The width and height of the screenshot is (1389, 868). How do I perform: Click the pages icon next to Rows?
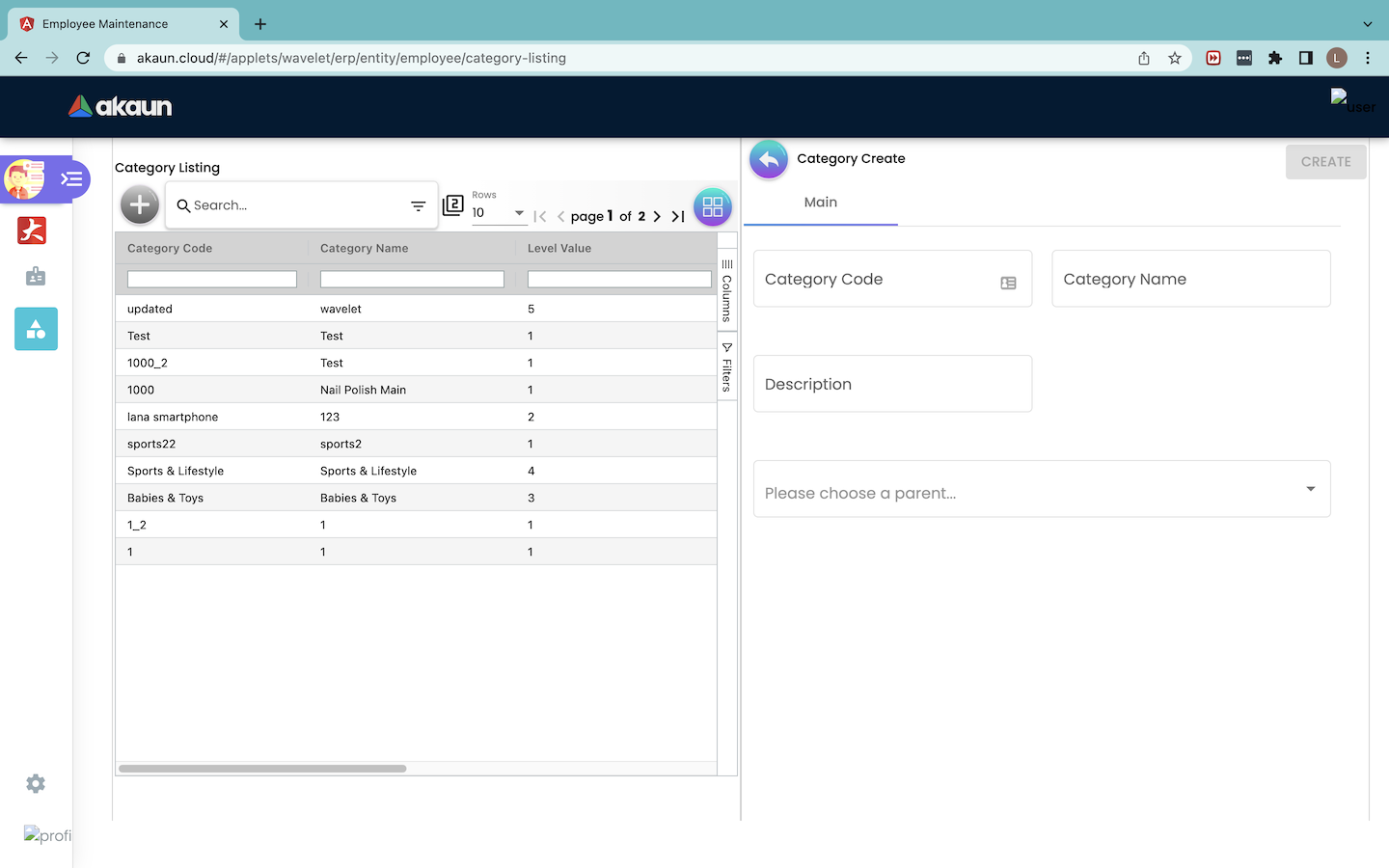pos(452,205)
